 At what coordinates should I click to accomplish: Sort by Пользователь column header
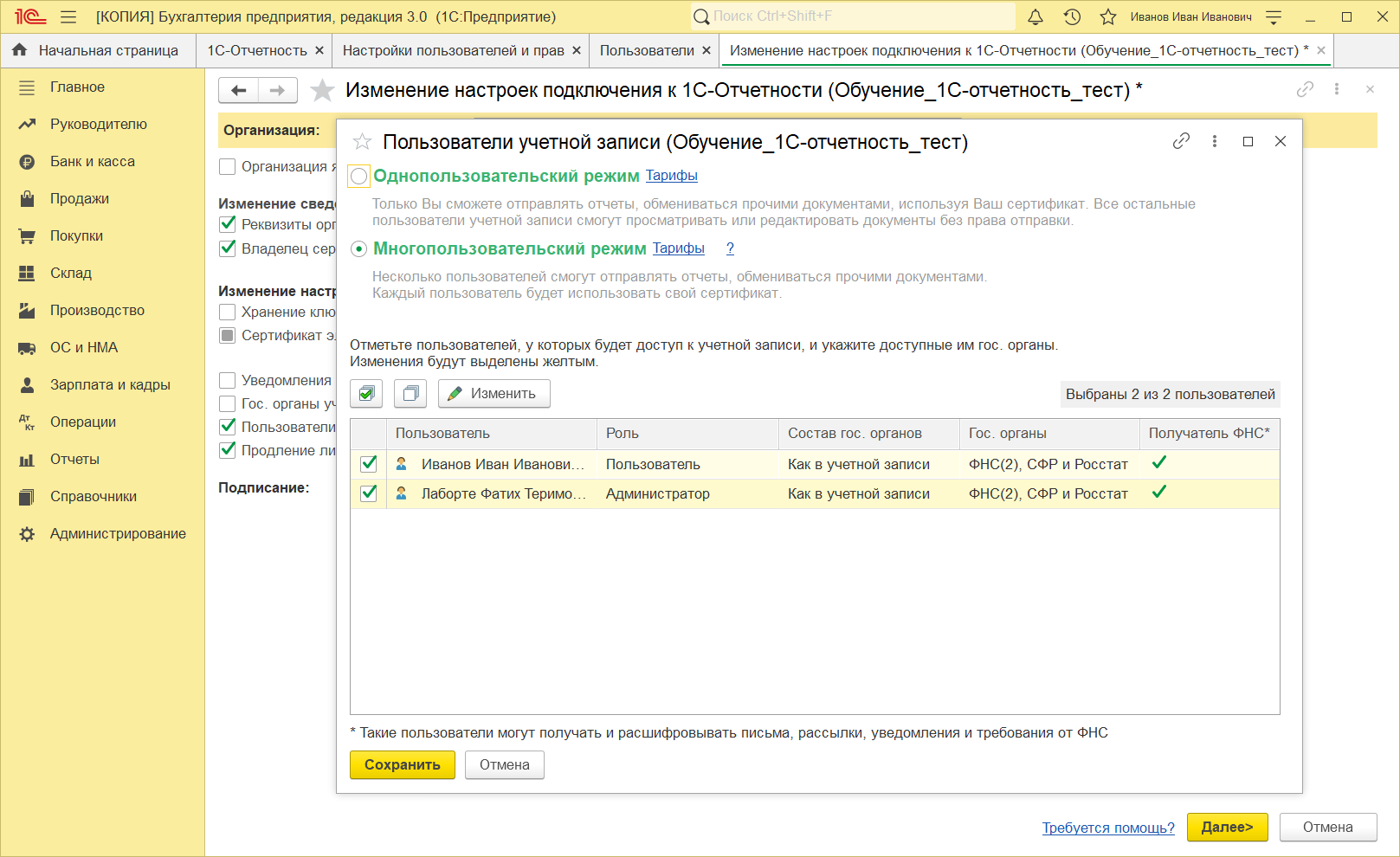492,433
